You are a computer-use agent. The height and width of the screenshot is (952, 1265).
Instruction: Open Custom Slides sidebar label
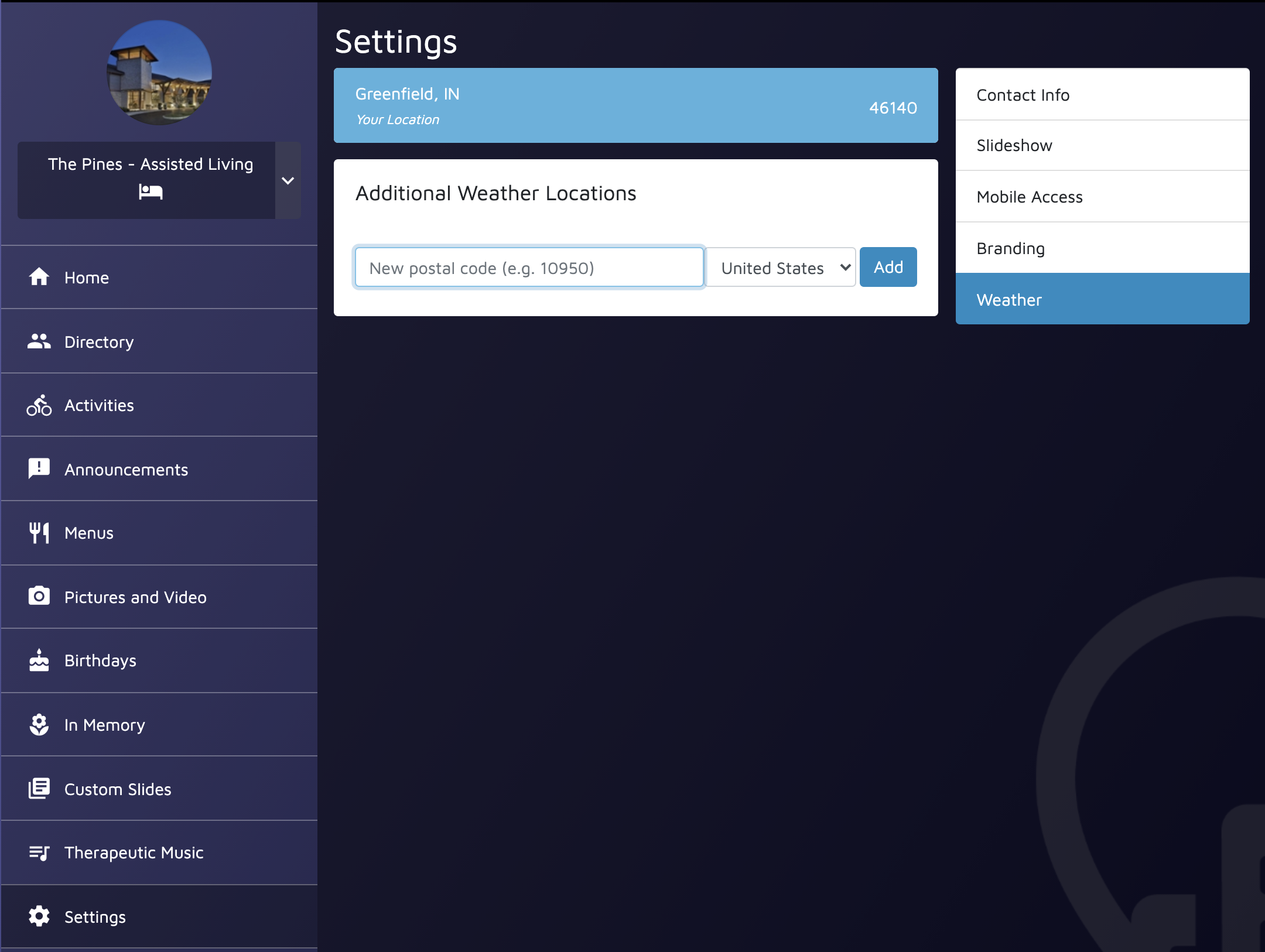(x=118, y=789)
